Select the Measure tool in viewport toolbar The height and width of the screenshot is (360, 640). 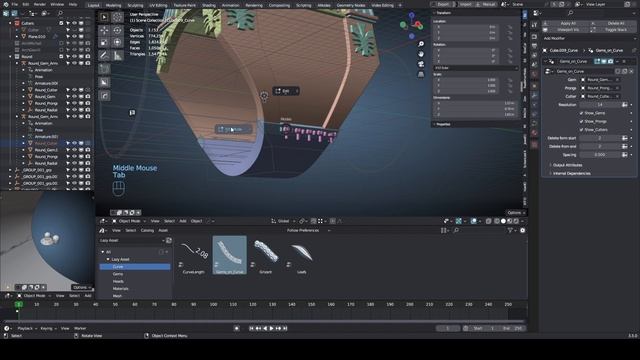117,55
